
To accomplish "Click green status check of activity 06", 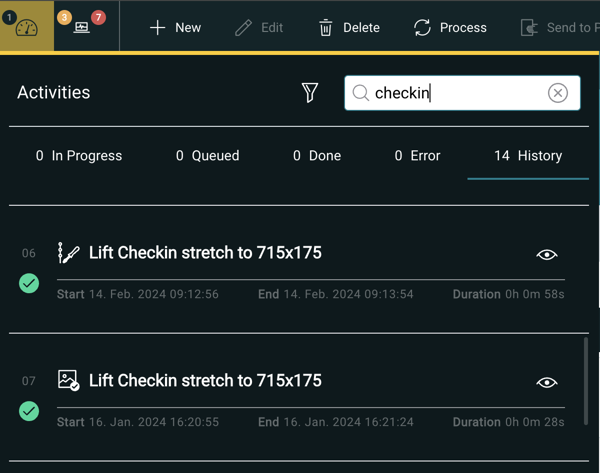I will 29,283.
